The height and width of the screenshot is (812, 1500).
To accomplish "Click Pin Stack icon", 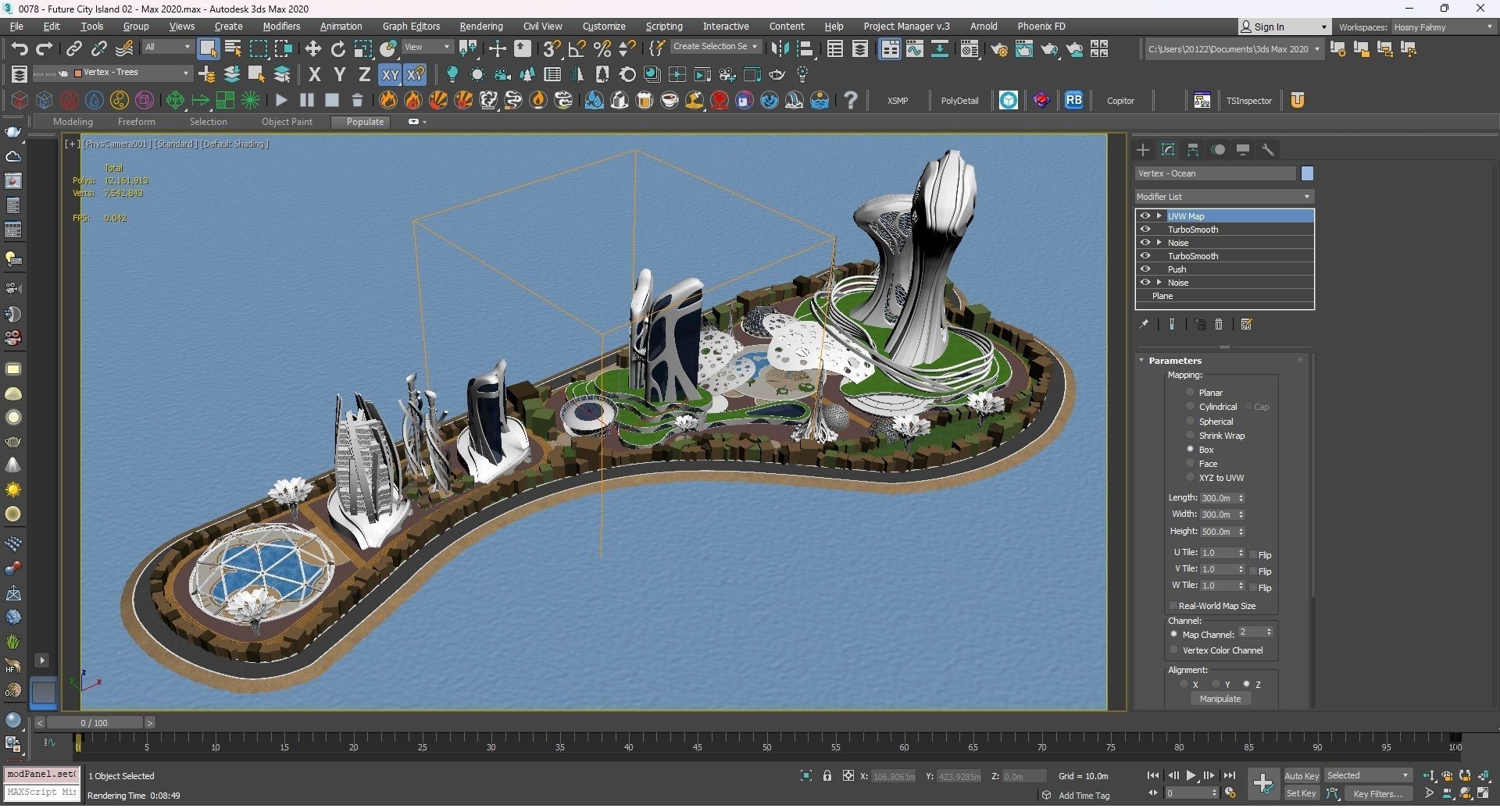I will coord(1144,324).
